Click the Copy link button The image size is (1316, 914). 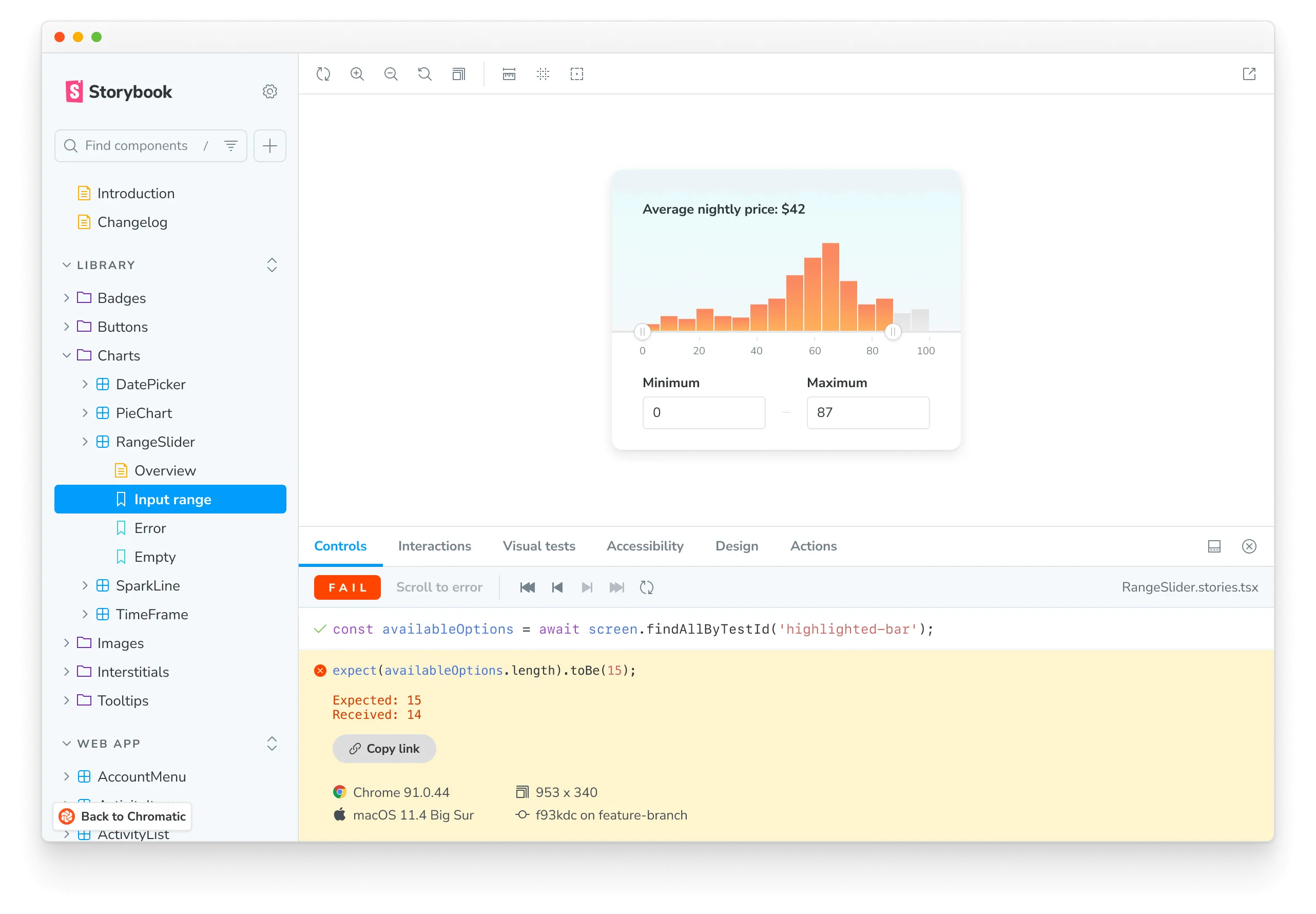point(384,749)
